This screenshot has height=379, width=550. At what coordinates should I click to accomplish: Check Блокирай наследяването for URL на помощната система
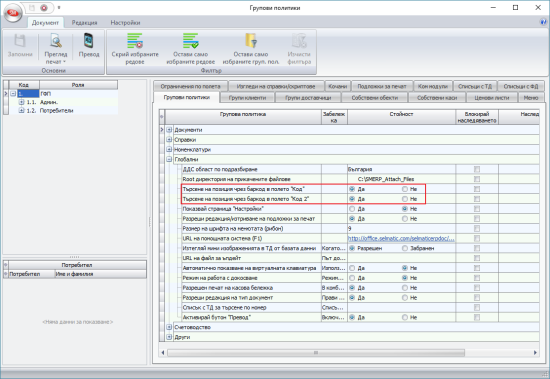(x=477, y=238)
